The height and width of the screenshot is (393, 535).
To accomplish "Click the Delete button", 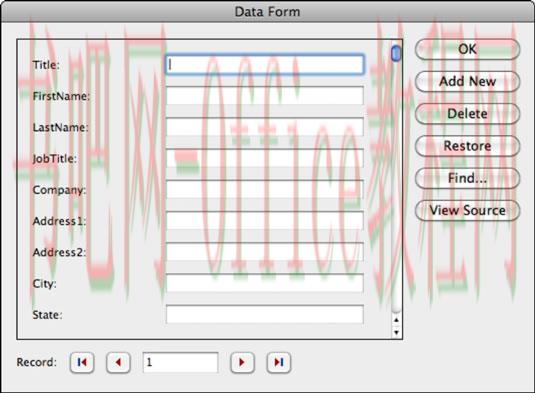I will point(467,114).
